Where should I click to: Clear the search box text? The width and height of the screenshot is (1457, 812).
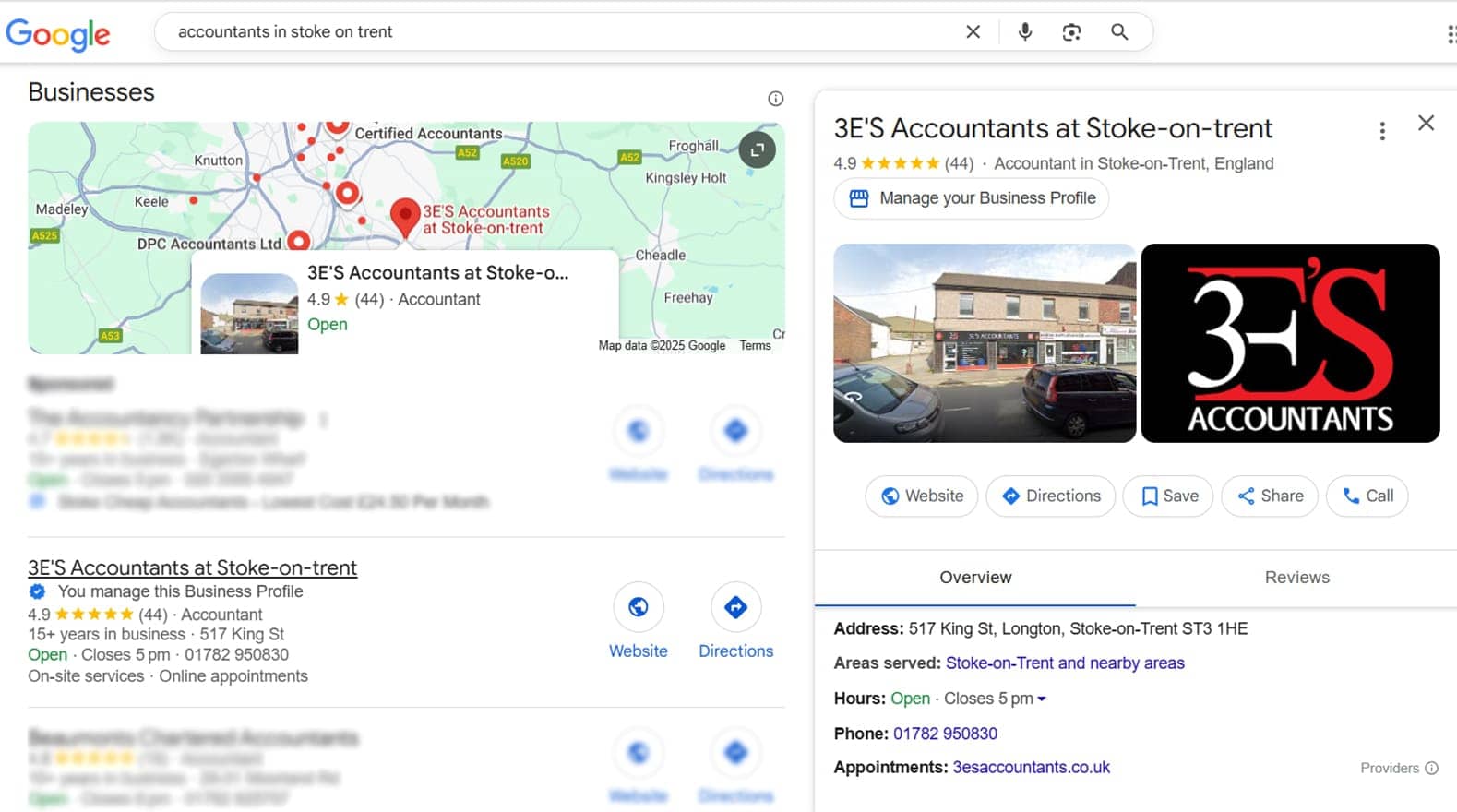973,32
